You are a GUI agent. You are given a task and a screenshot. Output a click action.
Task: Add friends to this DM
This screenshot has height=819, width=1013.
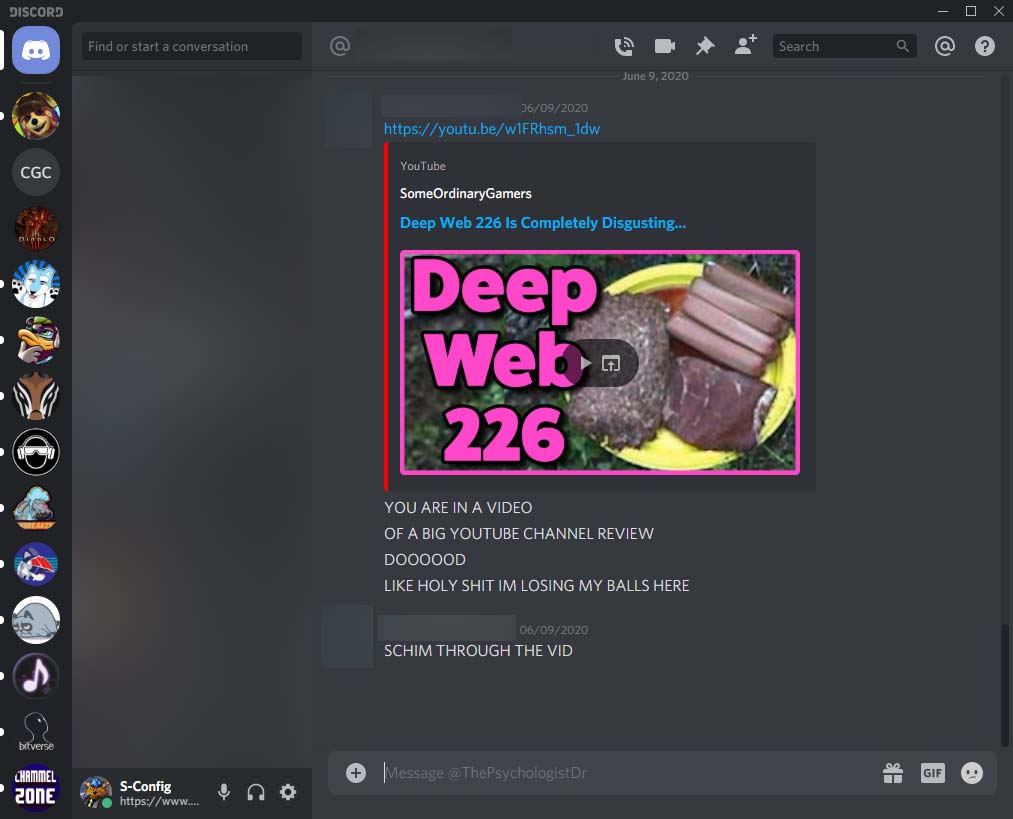pos(746,45)
